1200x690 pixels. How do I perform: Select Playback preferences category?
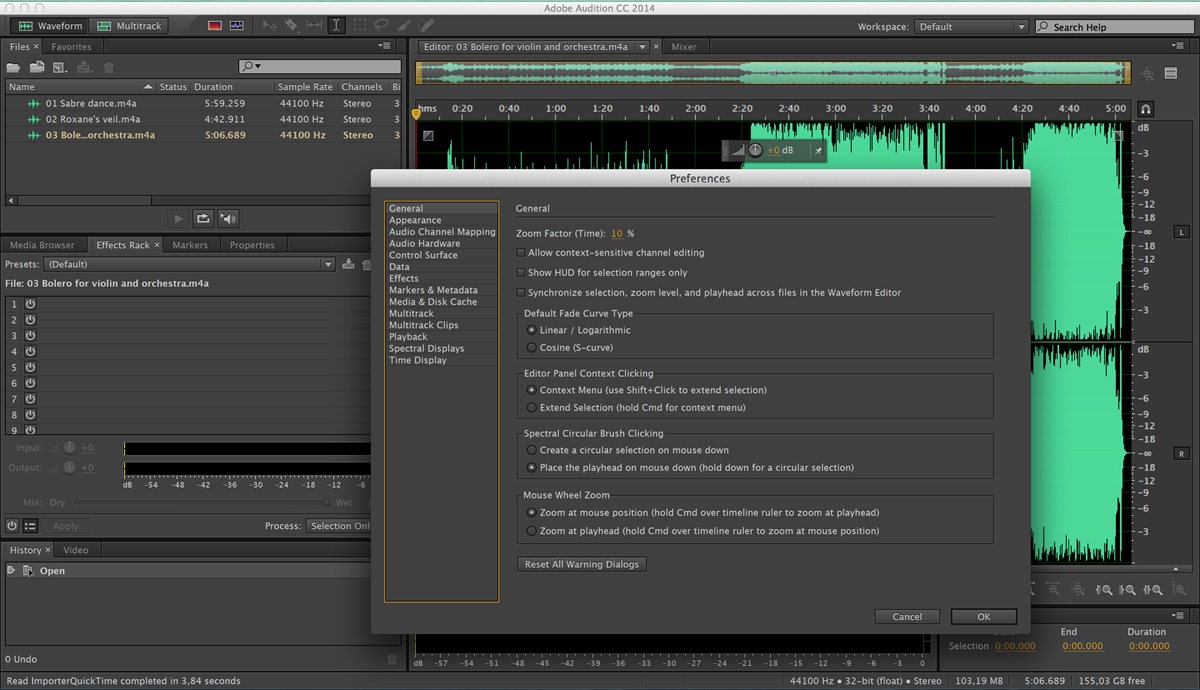click(408, 337)
